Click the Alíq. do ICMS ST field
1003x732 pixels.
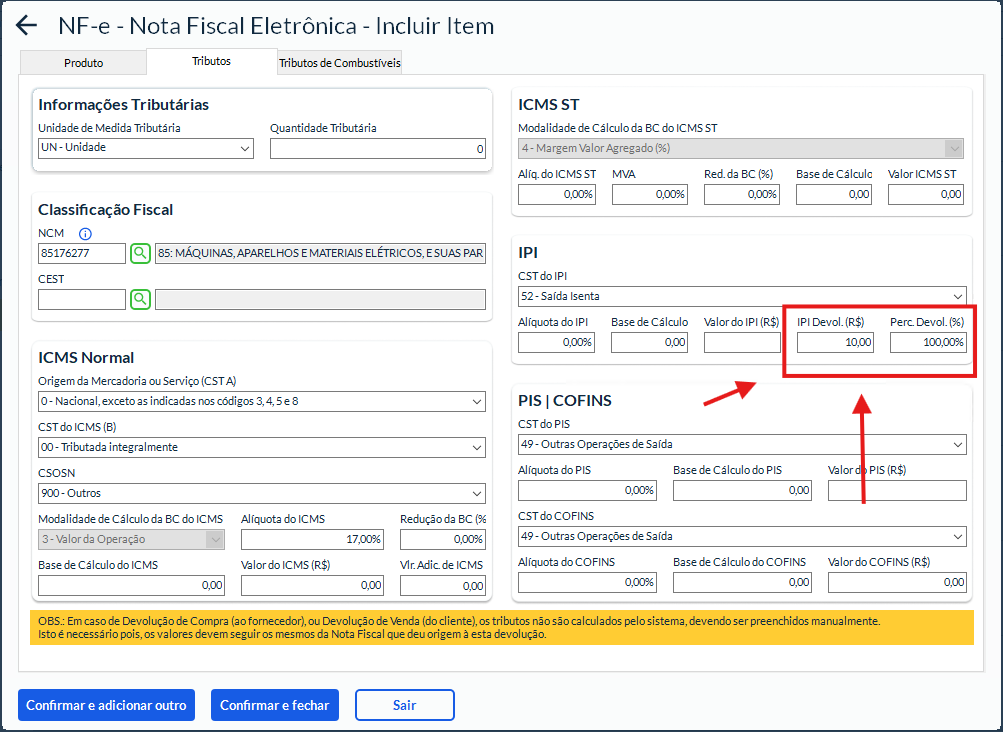557,195
